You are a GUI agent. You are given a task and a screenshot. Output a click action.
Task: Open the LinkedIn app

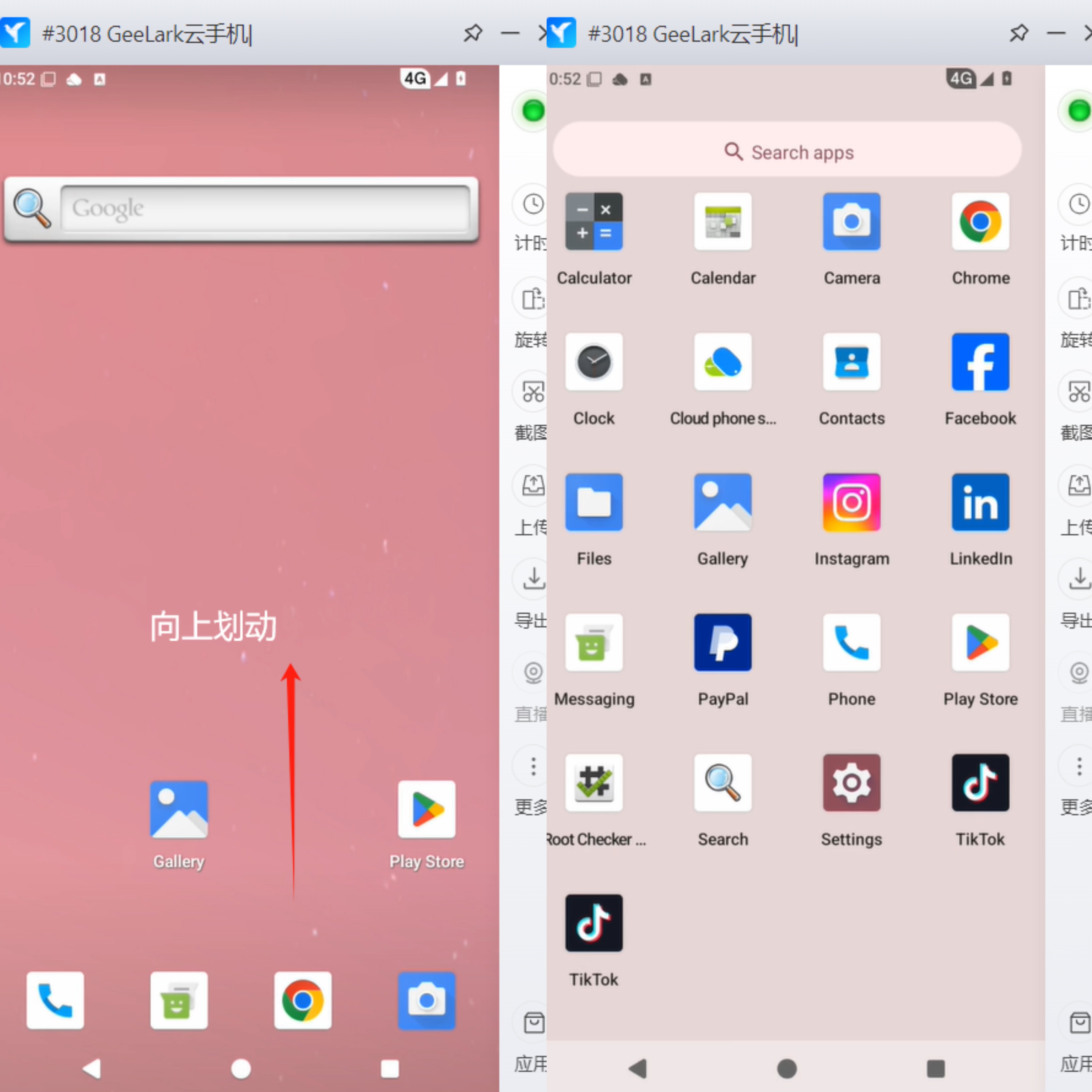[x=981, y=502]
